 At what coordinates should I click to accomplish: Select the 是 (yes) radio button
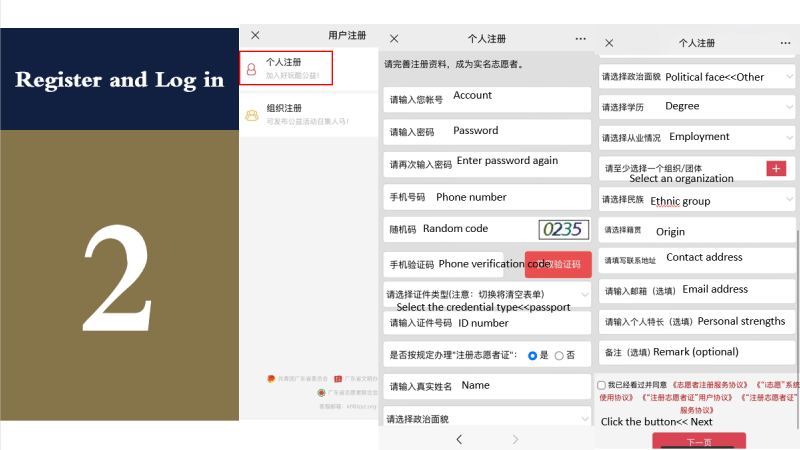click(x=533, y=355)
